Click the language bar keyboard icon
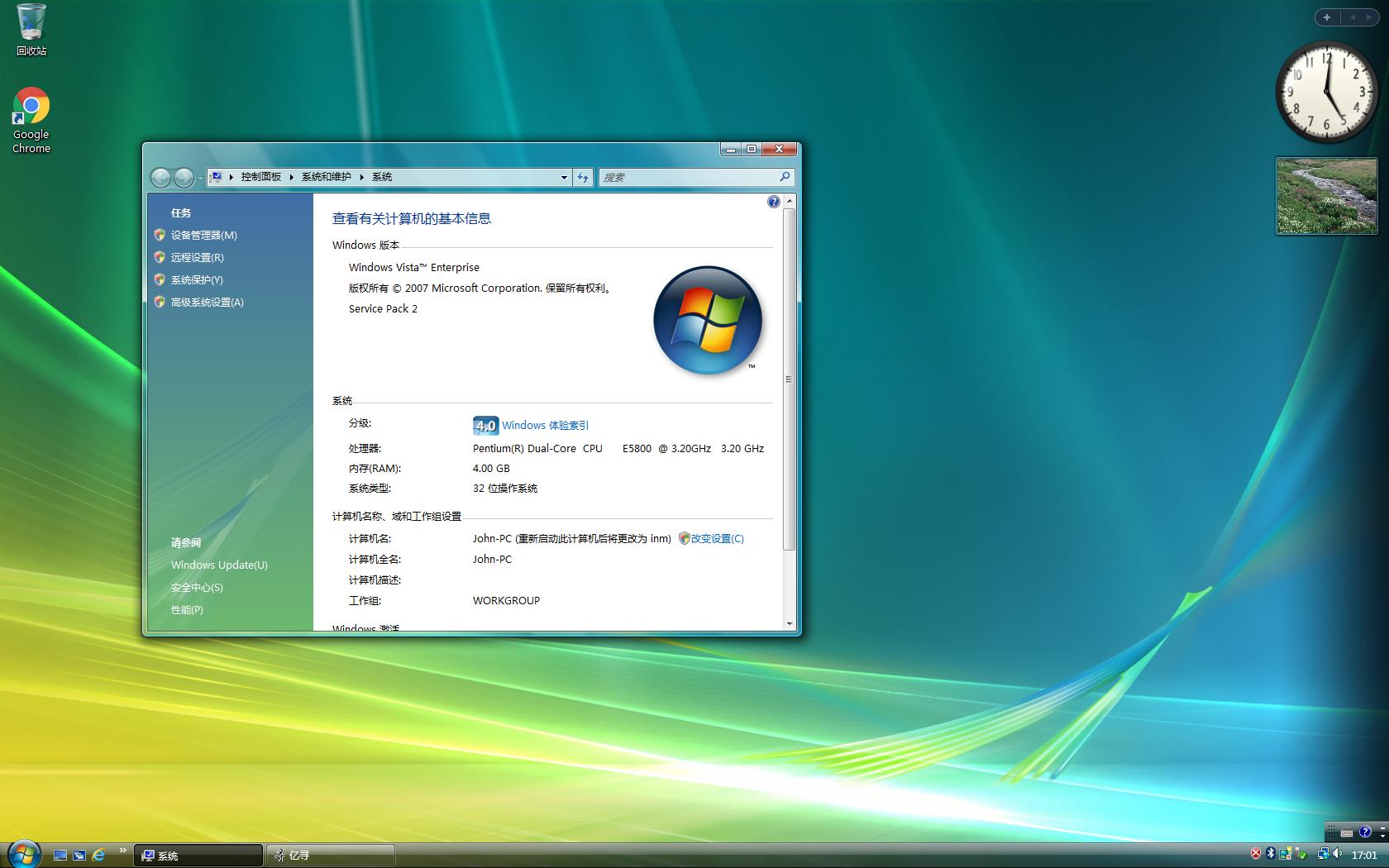This screenshot has width=1389, height=868. 1347,832
